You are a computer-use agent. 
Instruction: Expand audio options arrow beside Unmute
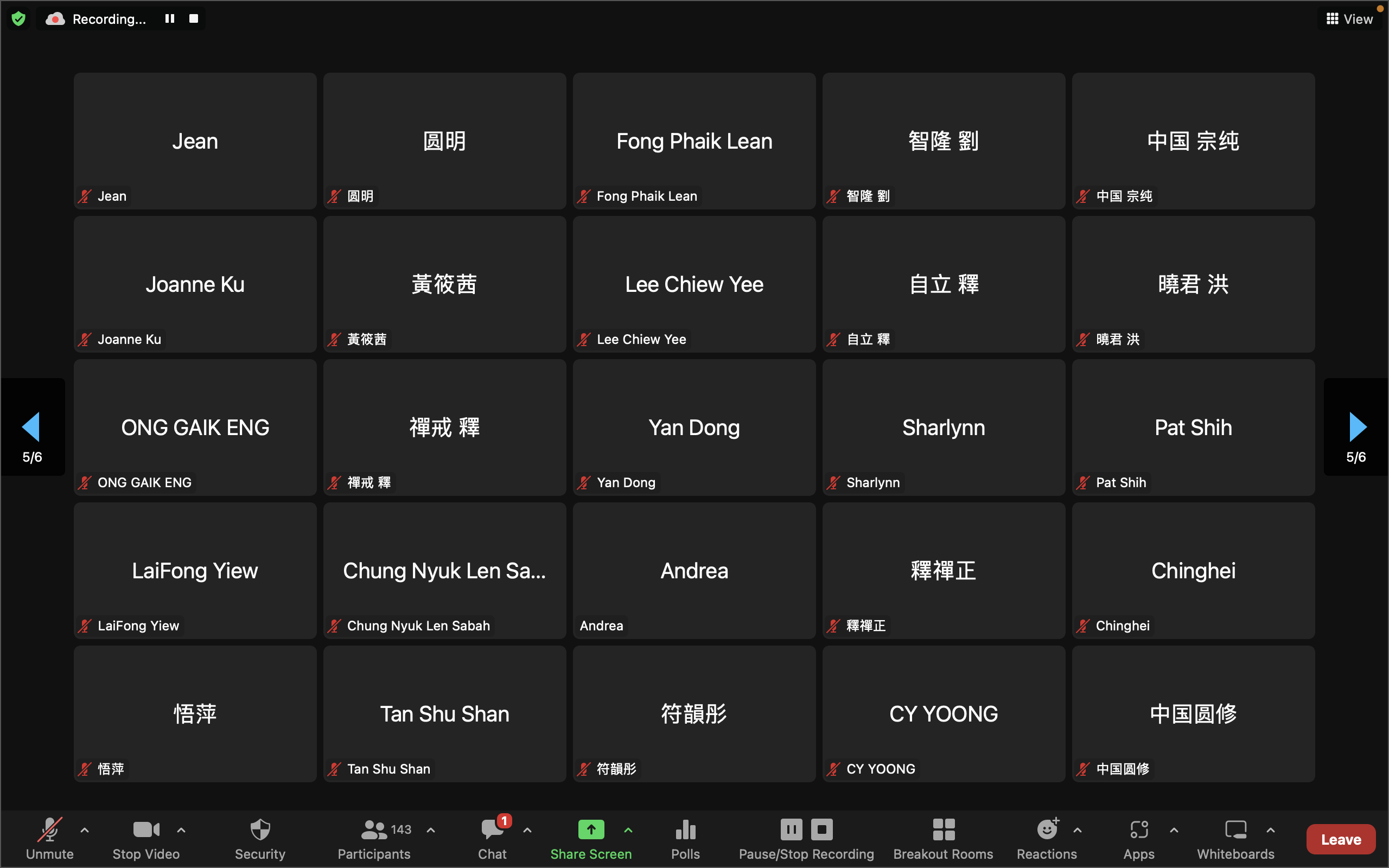click(x=85, y=830)
